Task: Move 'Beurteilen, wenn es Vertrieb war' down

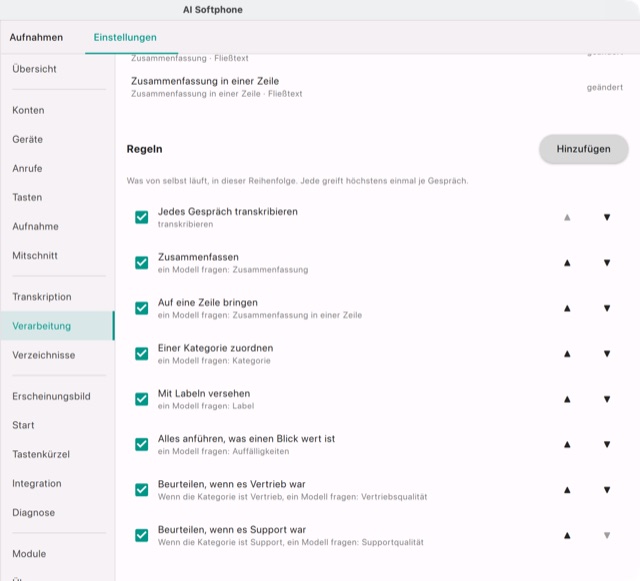Action: click(x=607, y=490)
